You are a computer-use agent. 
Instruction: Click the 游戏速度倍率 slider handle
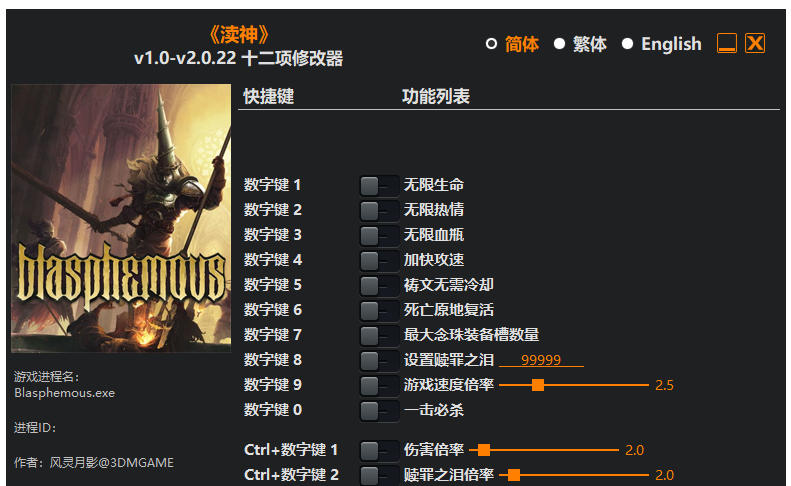tap(538, 385)
